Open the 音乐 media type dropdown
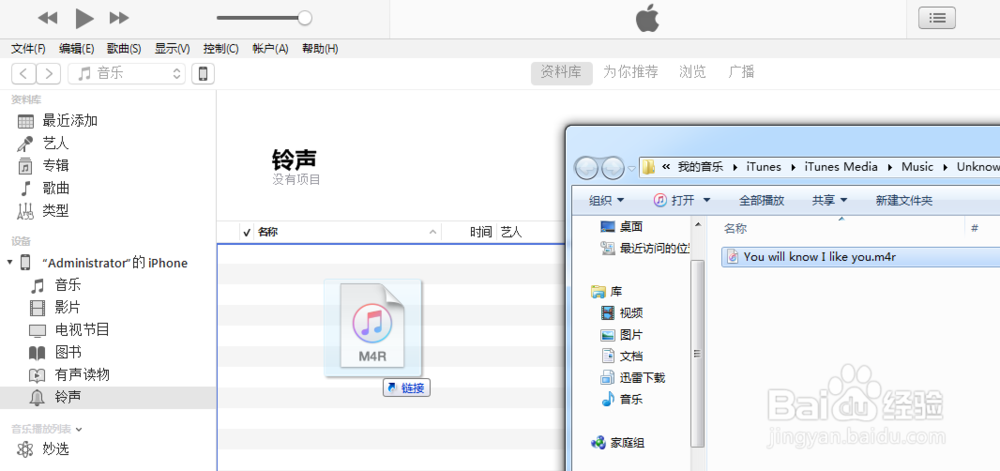The image size is (1000, 471). pyautogui.click(x=126, y=73)
